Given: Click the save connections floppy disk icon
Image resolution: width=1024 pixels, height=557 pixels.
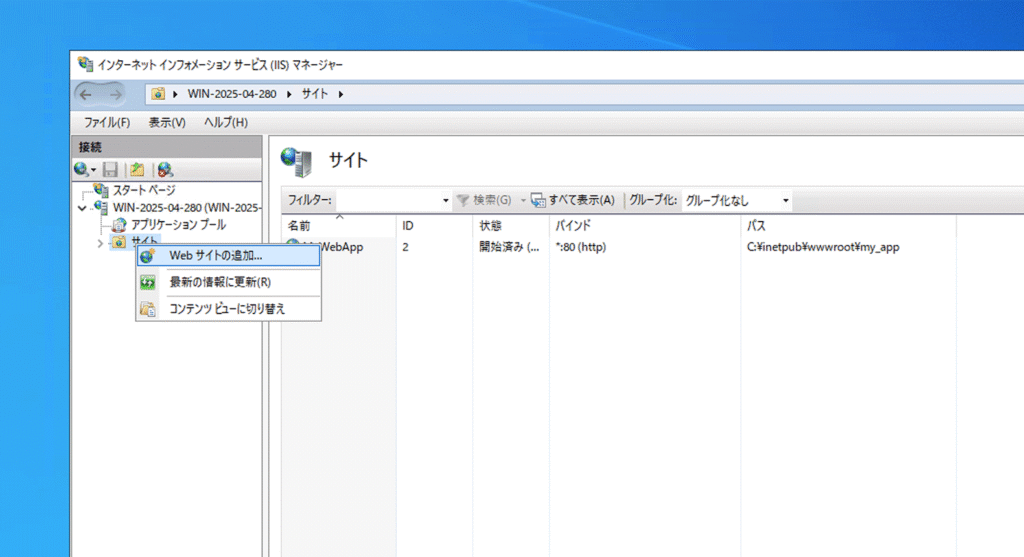Looking at the screenshot, I should (110, 170).
